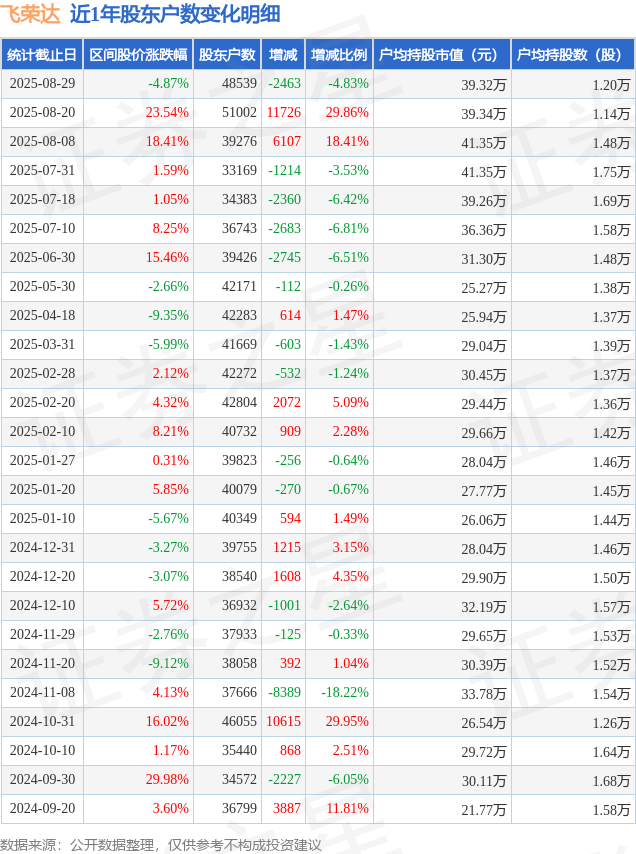This screenshot has height=854, width=636.
Task: Click the 近1年股东户数变化明细 heading
Action: tap(175, 14)
